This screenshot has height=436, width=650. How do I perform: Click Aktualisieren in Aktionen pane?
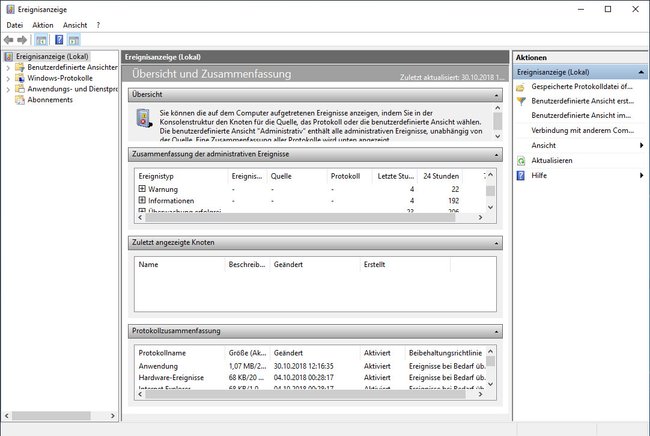pos(552,161)
